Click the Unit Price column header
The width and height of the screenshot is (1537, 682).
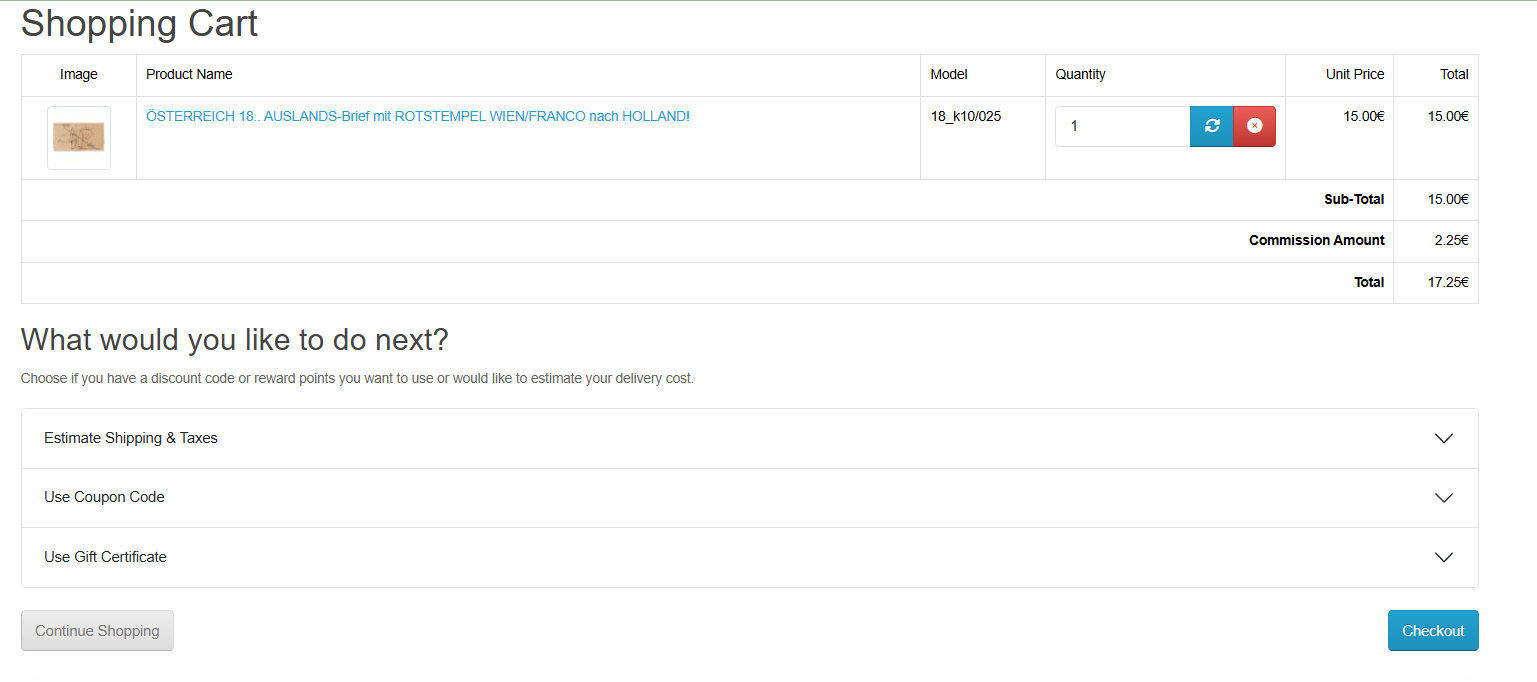pos(1354,74)
